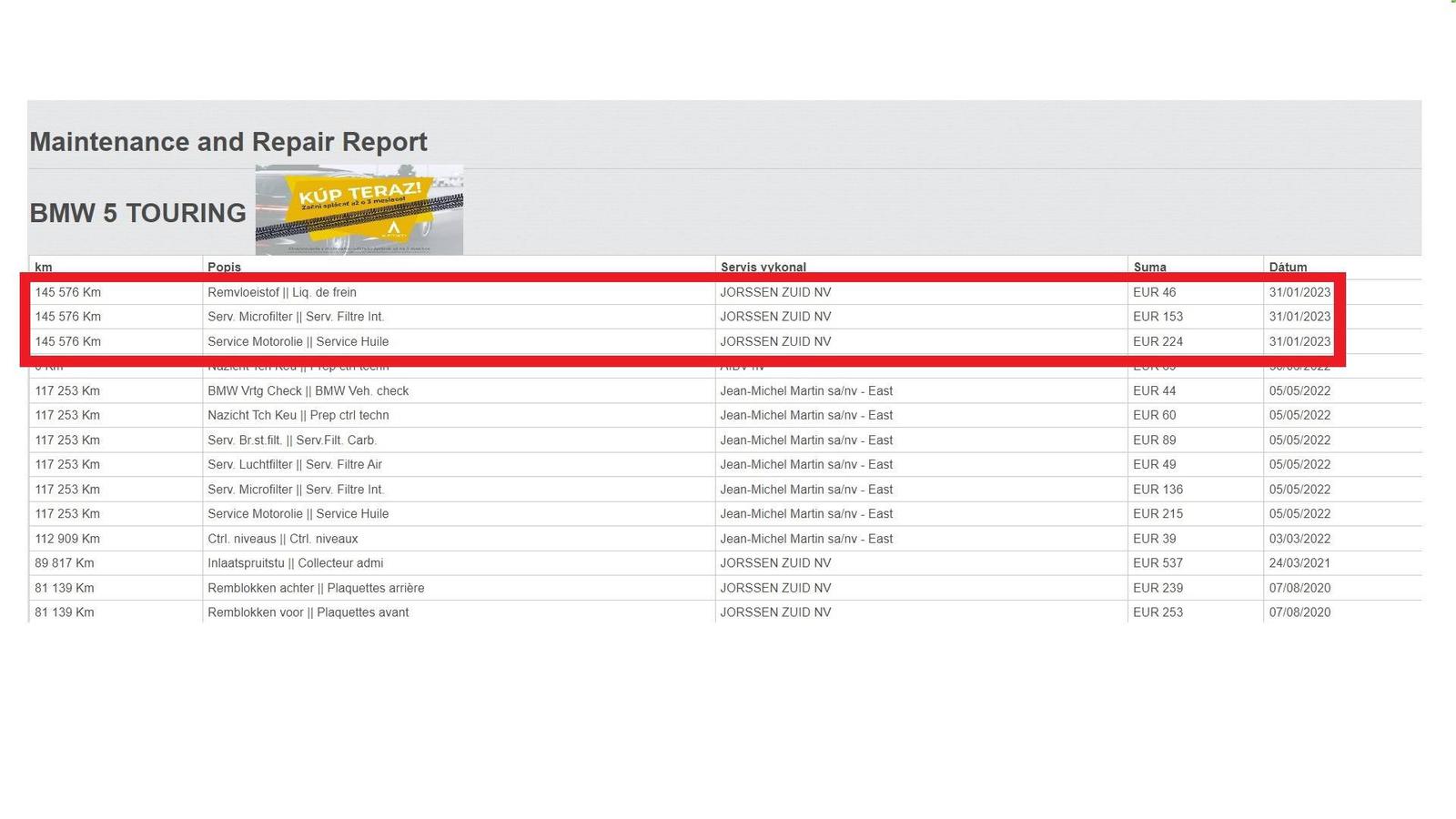Select the 'Maintenance and Repair Report' heading
Viewport: 1456px width, 819px height.
228,142
